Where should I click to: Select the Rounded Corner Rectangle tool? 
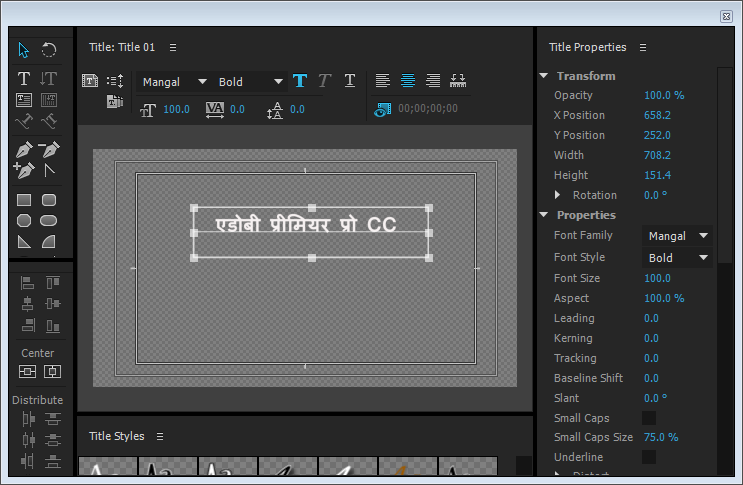(49, 200)
